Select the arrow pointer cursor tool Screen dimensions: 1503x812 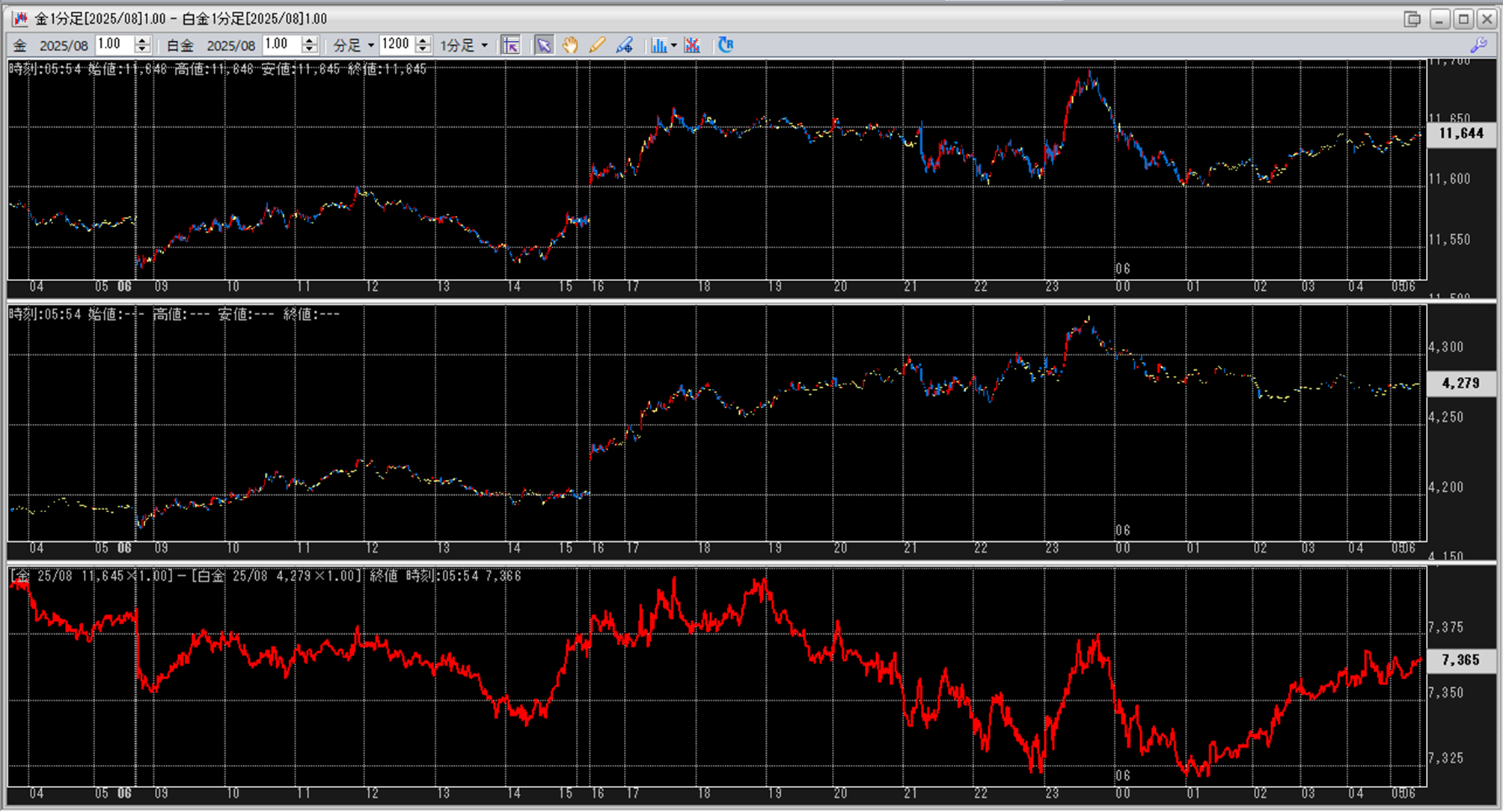coord(544,46)
